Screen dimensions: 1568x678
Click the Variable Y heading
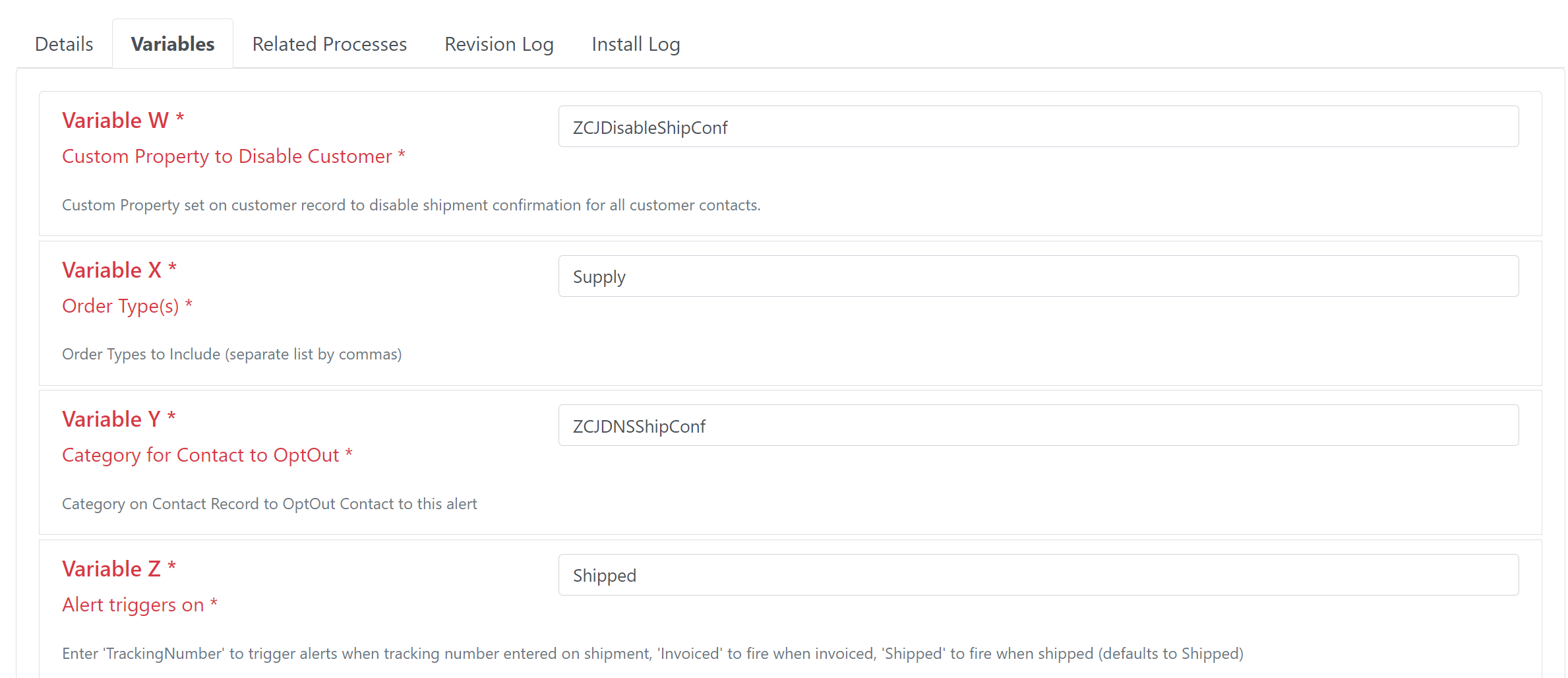click(x=111, y=419)
